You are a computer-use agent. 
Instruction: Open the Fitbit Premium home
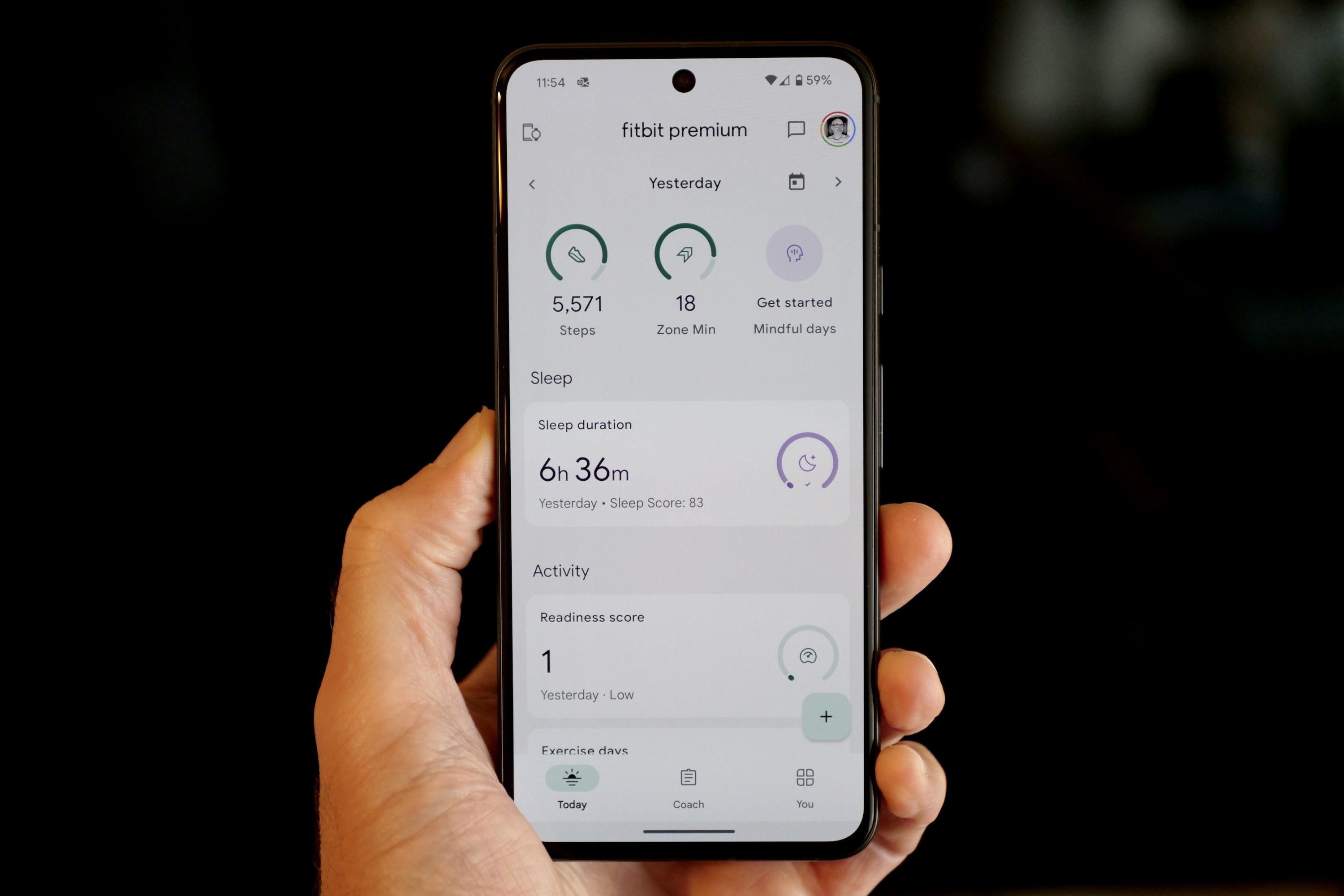tap(683, 129)
